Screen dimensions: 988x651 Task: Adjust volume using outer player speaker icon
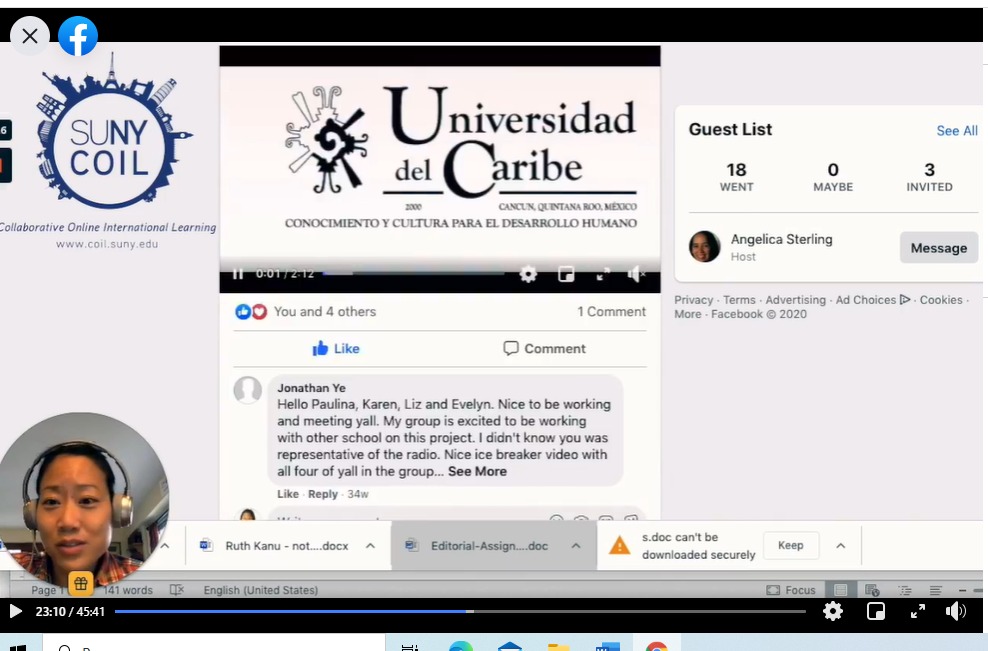pos(956,611)
